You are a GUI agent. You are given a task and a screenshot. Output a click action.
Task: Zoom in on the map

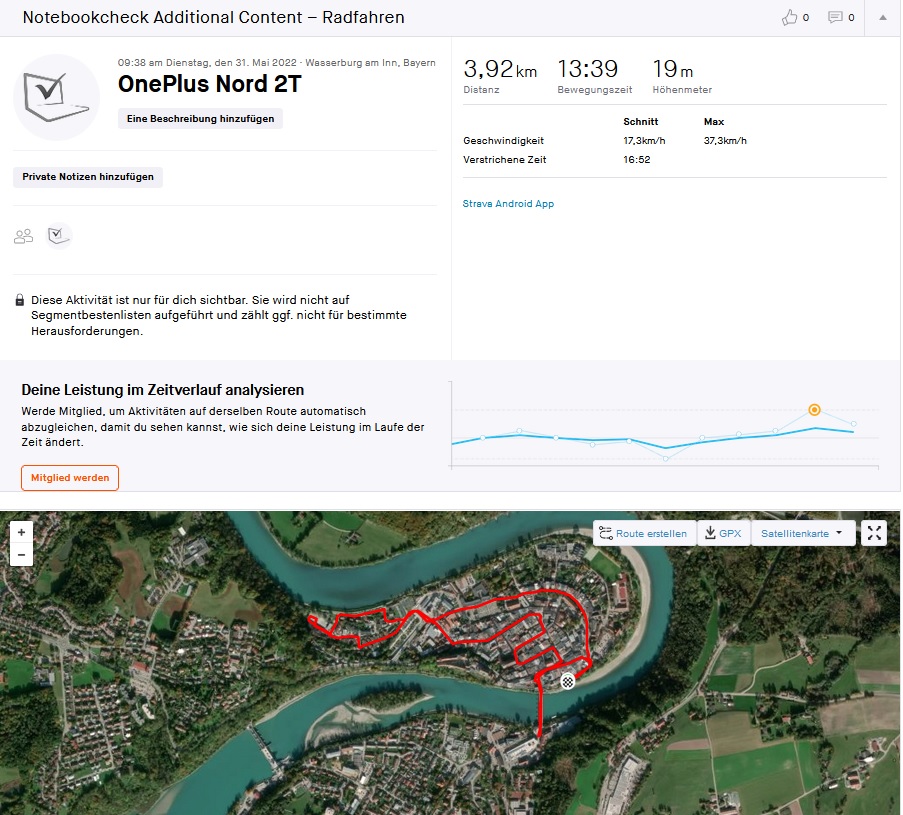pos(22,532)
